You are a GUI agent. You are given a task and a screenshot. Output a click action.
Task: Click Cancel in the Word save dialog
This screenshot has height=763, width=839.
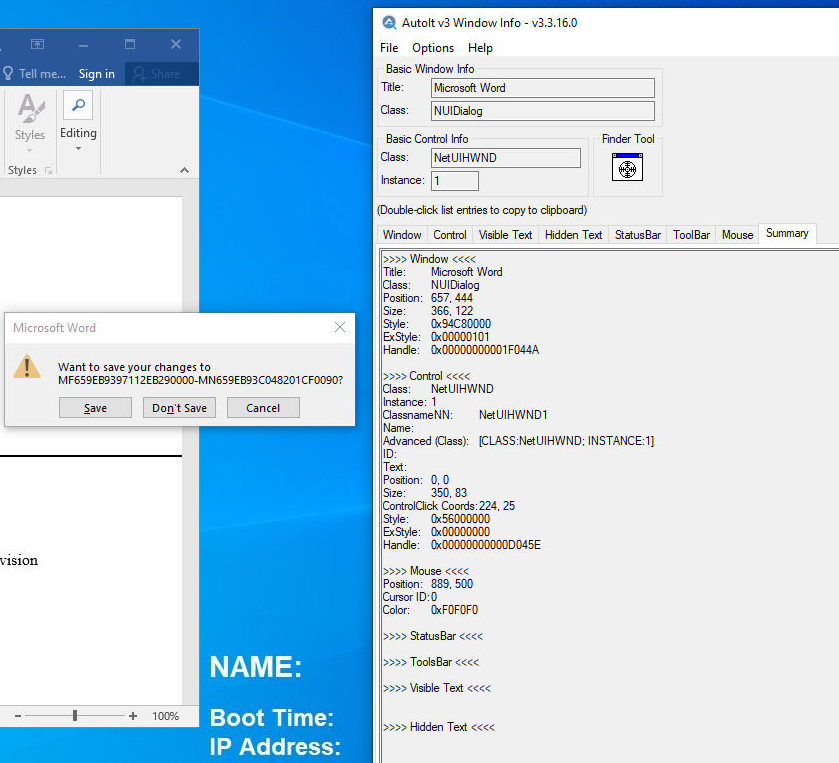pyautogui.click(x=263, y=408)
